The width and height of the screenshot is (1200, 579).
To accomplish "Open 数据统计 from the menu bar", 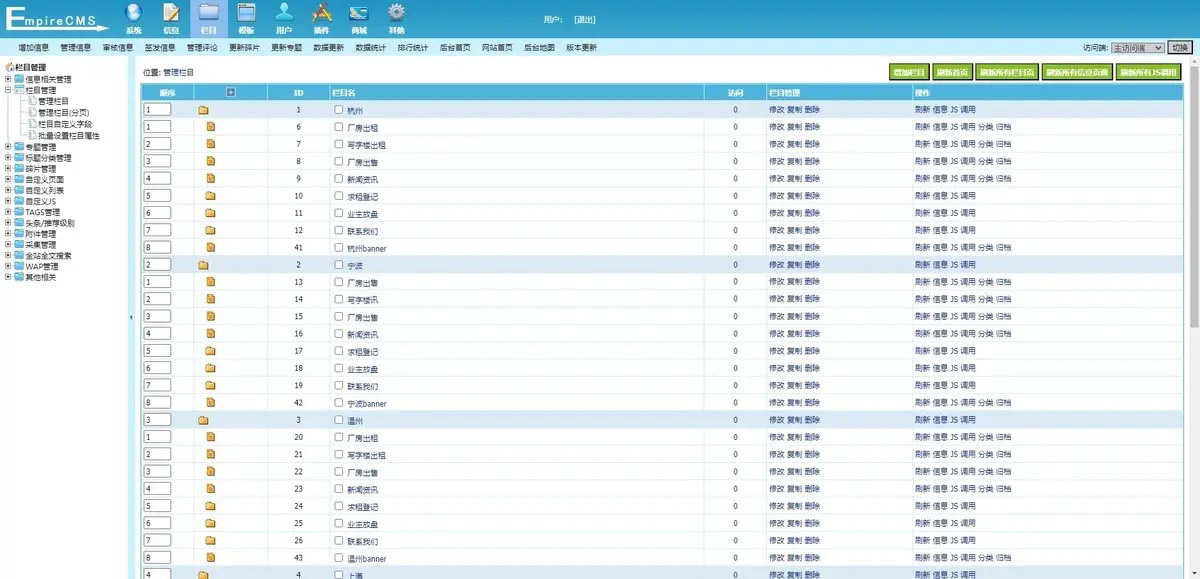I will [x=370, y=47].
